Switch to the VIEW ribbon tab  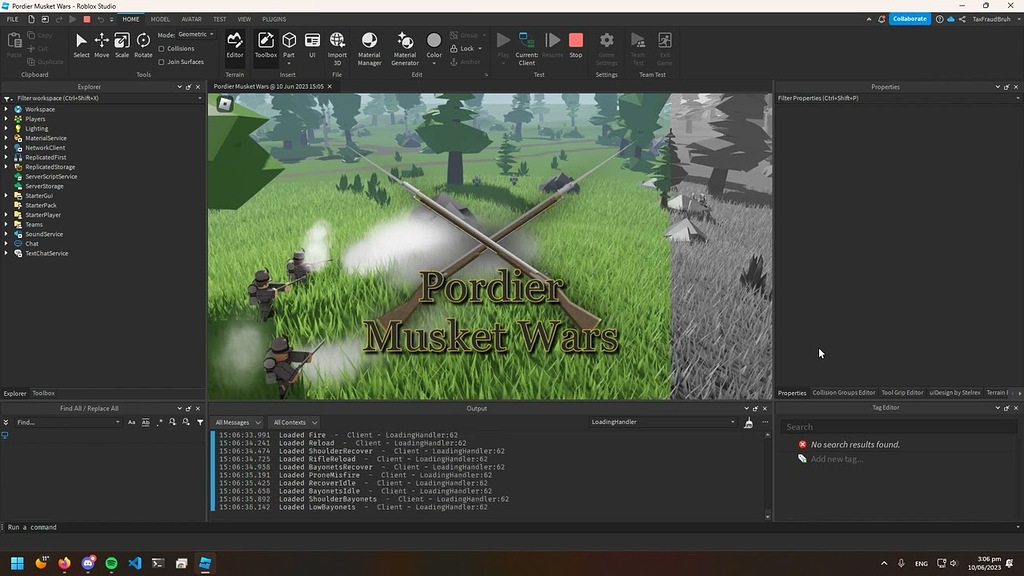[244, 19]
